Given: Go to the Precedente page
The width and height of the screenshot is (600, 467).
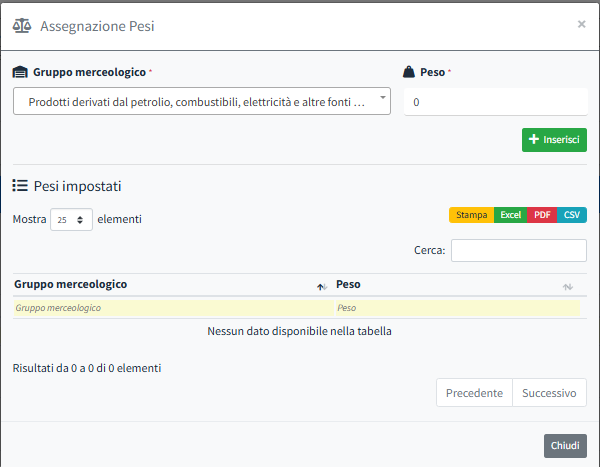Looking at the screenshot, I should point(474,393).
